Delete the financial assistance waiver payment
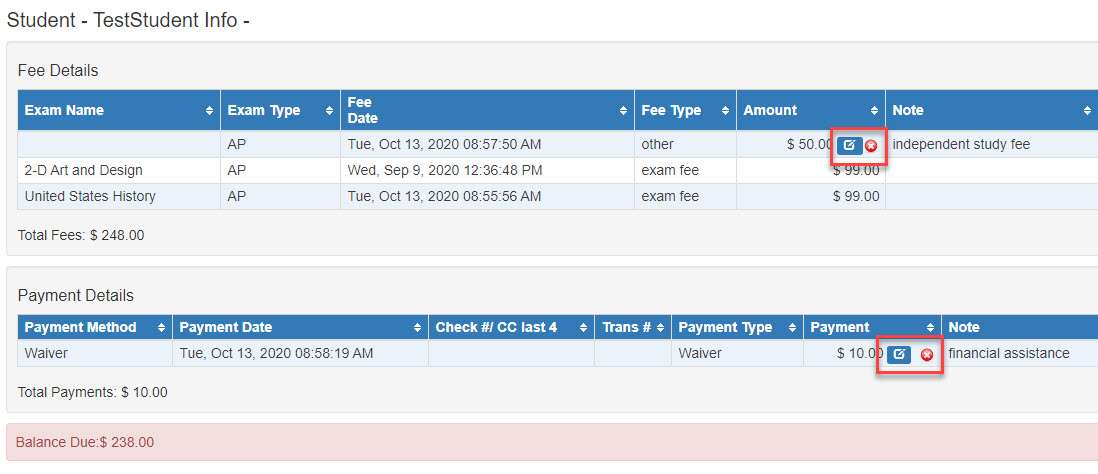 [926, 355]
